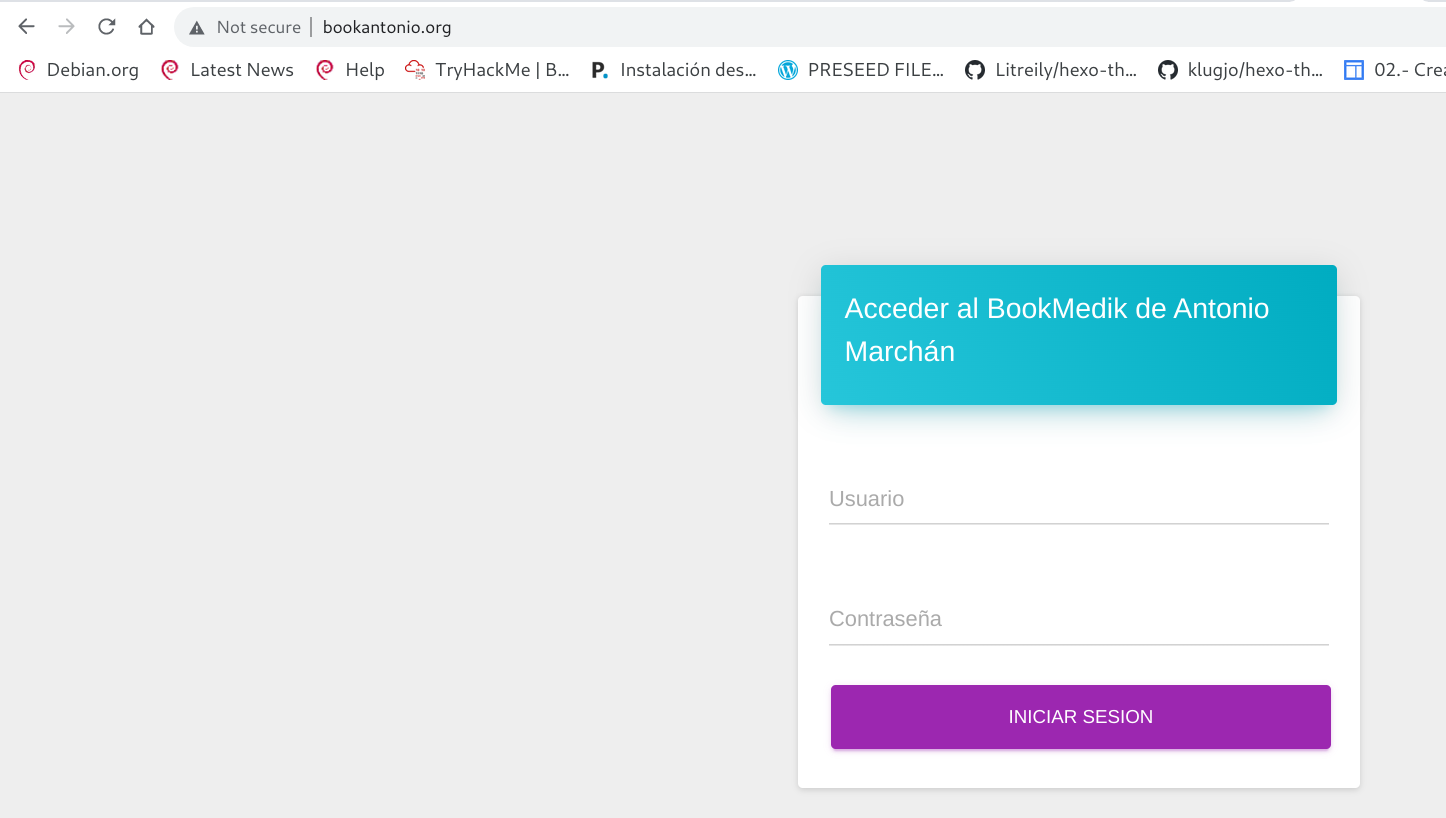
Task: Open the klugjo/hexo-th GitHub bookmark
Action: pos(1240,70)
